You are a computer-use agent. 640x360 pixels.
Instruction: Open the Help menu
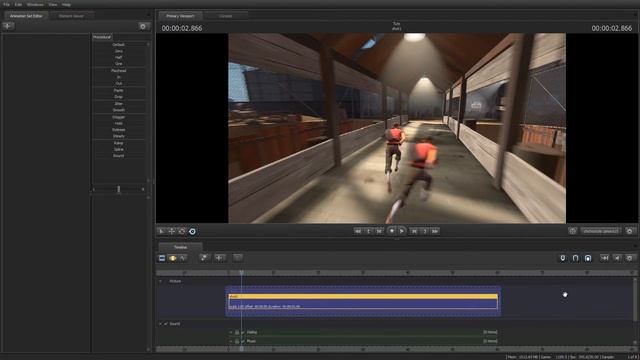[67, 4]
